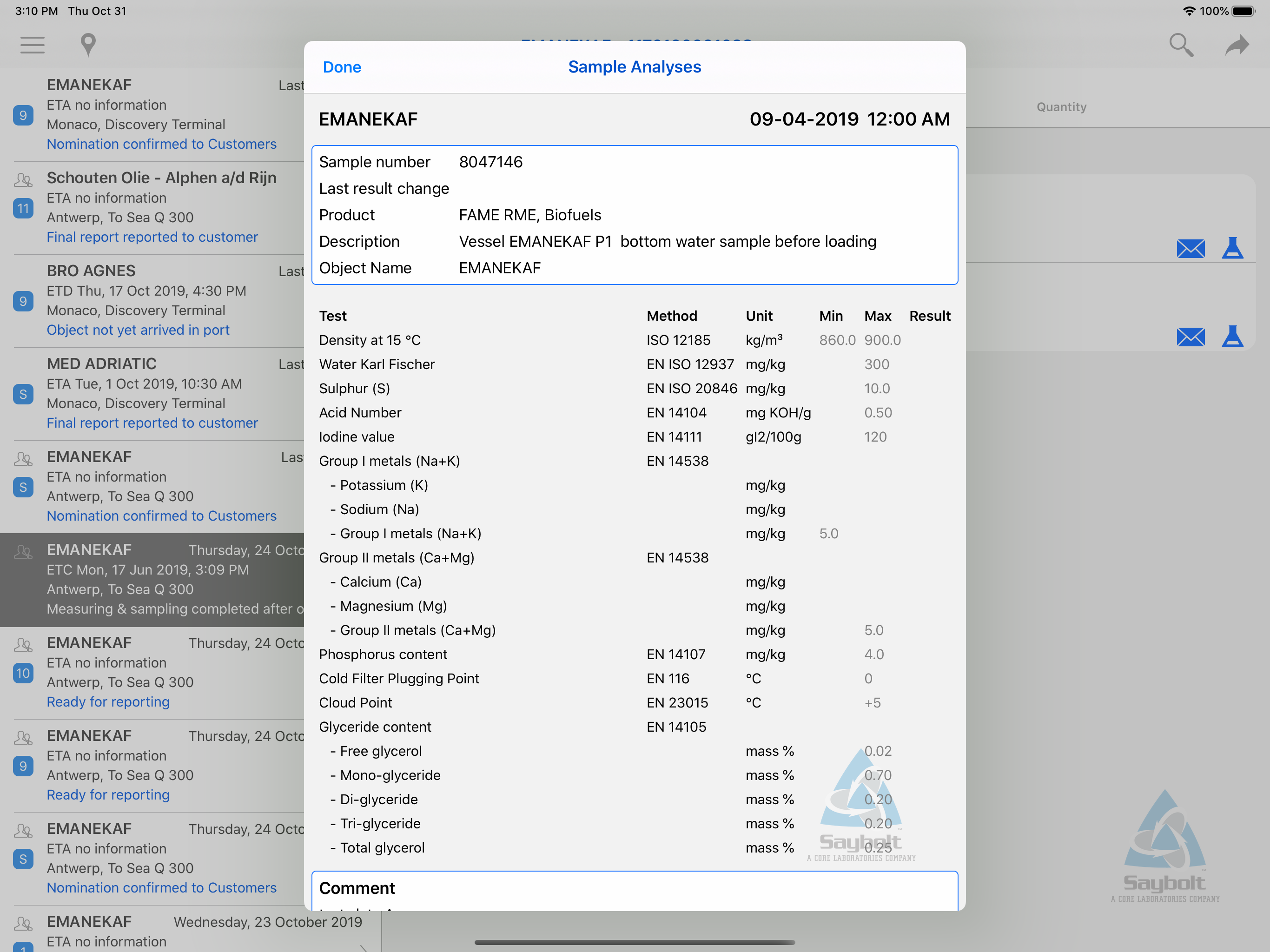Click the Potassium (K) sub-row
Viewport: 1270px width, 952px height.
pos(635,485)
